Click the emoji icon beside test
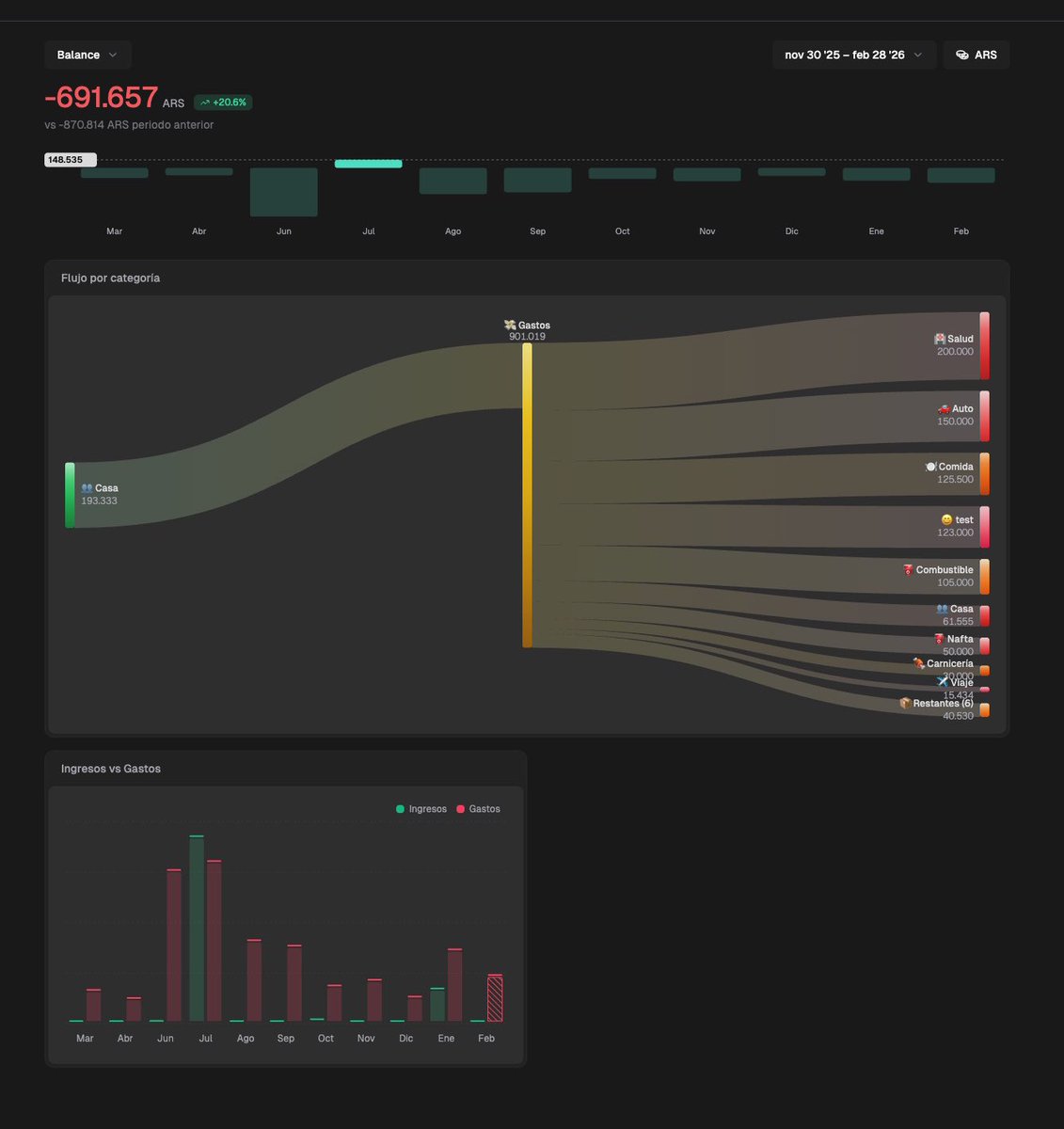Screen dimensions: 1064x1129 coord(946,519)
